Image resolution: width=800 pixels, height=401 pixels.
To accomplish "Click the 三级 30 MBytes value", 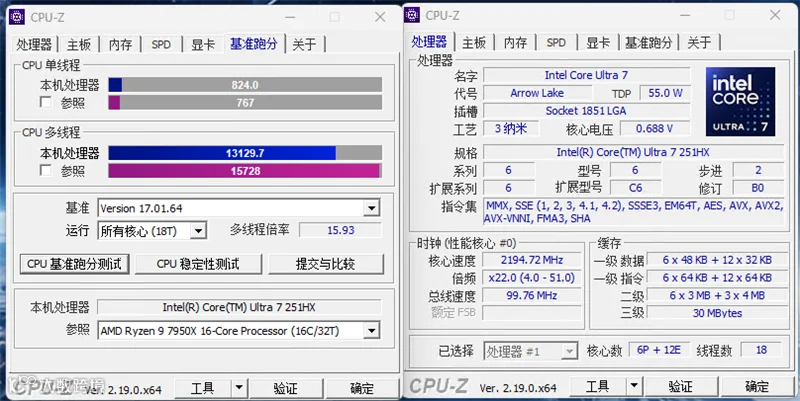I will [x=717, y=313].
